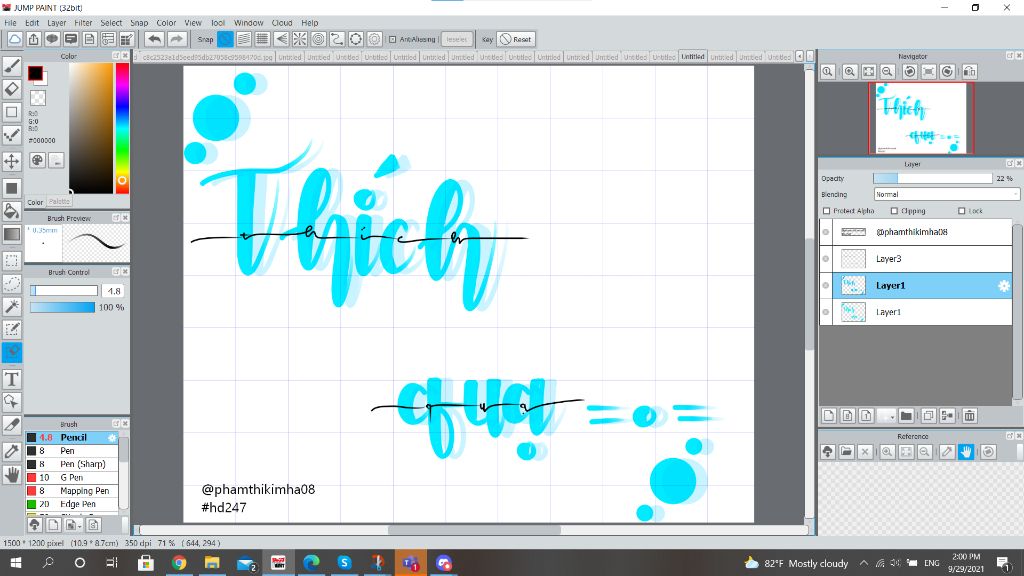Click the Navigator canvas thumbnail
The height and width of the screenshot is (576, 1024).
tap(921, 118)
